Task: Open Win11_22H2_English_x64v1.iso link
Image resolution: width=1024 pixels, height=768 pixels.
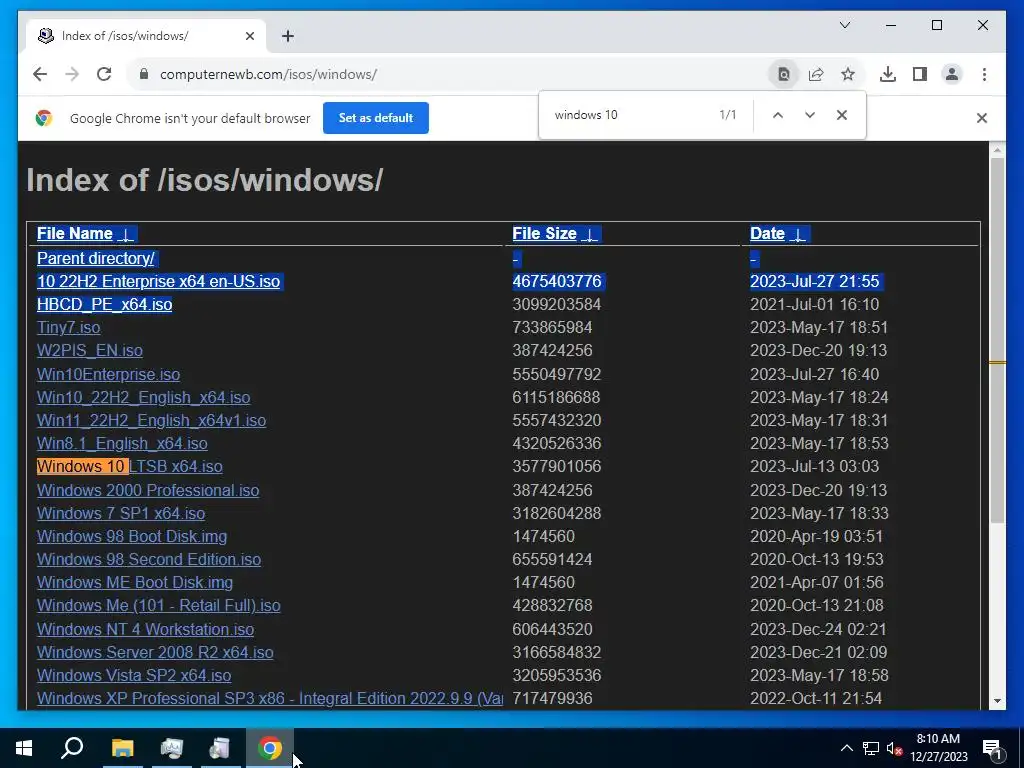Action: 152,421
